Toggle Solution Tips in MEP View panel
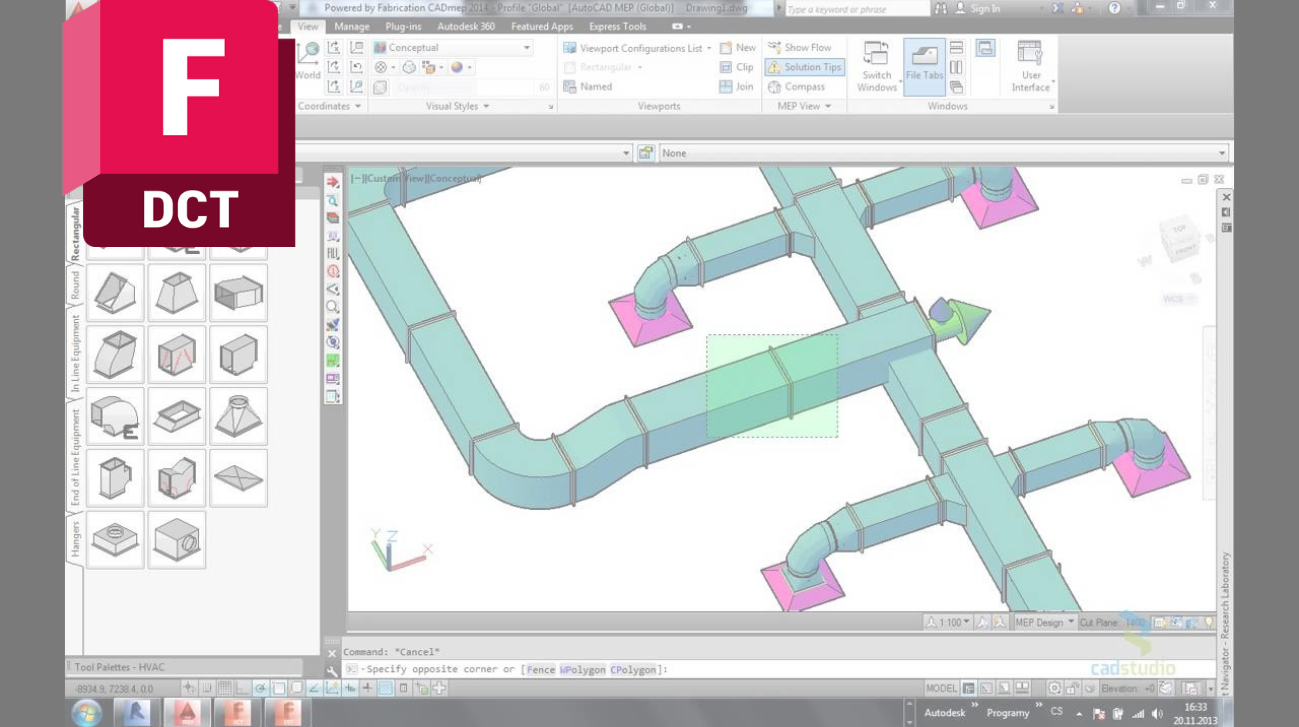Screen dimensions: 1299x727 pos(805,67)
